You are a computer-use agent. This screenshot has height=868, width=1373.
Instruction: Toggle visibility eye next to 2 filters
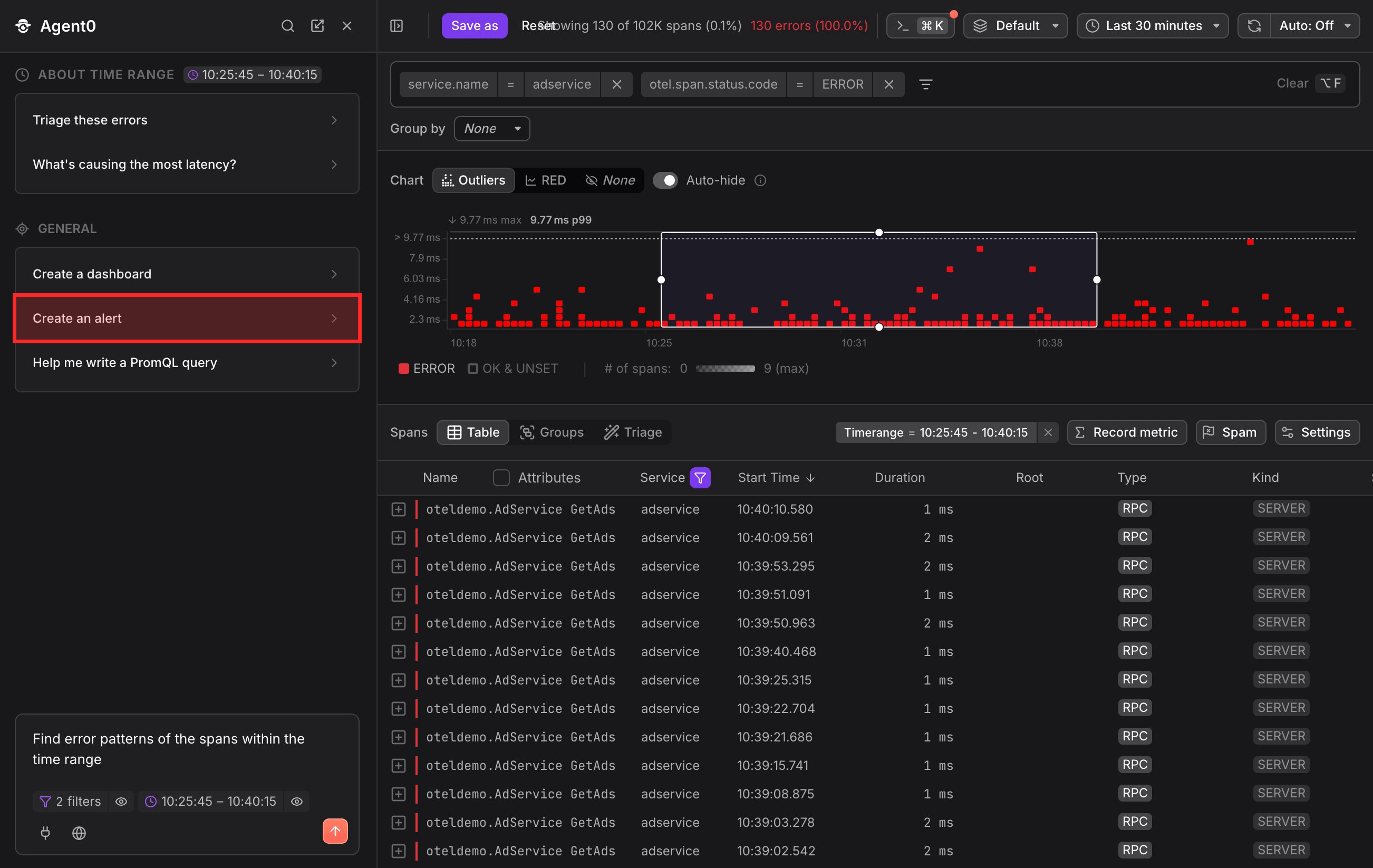121,801
